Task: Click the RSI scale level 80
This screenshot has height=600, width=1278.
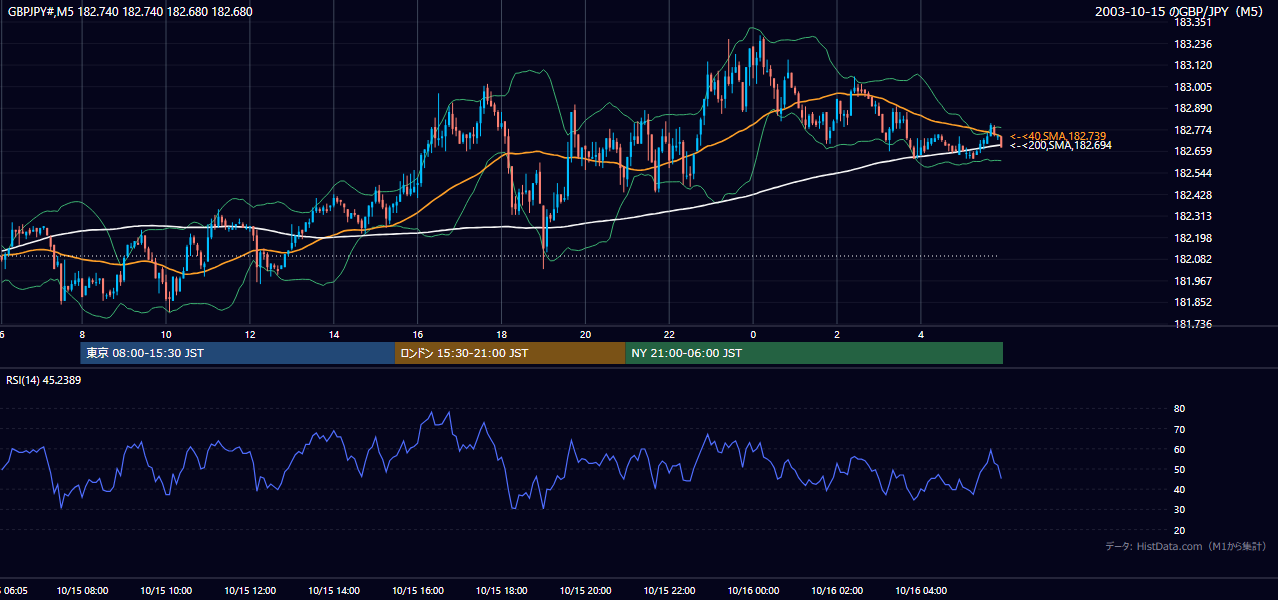Action: 1179,409
